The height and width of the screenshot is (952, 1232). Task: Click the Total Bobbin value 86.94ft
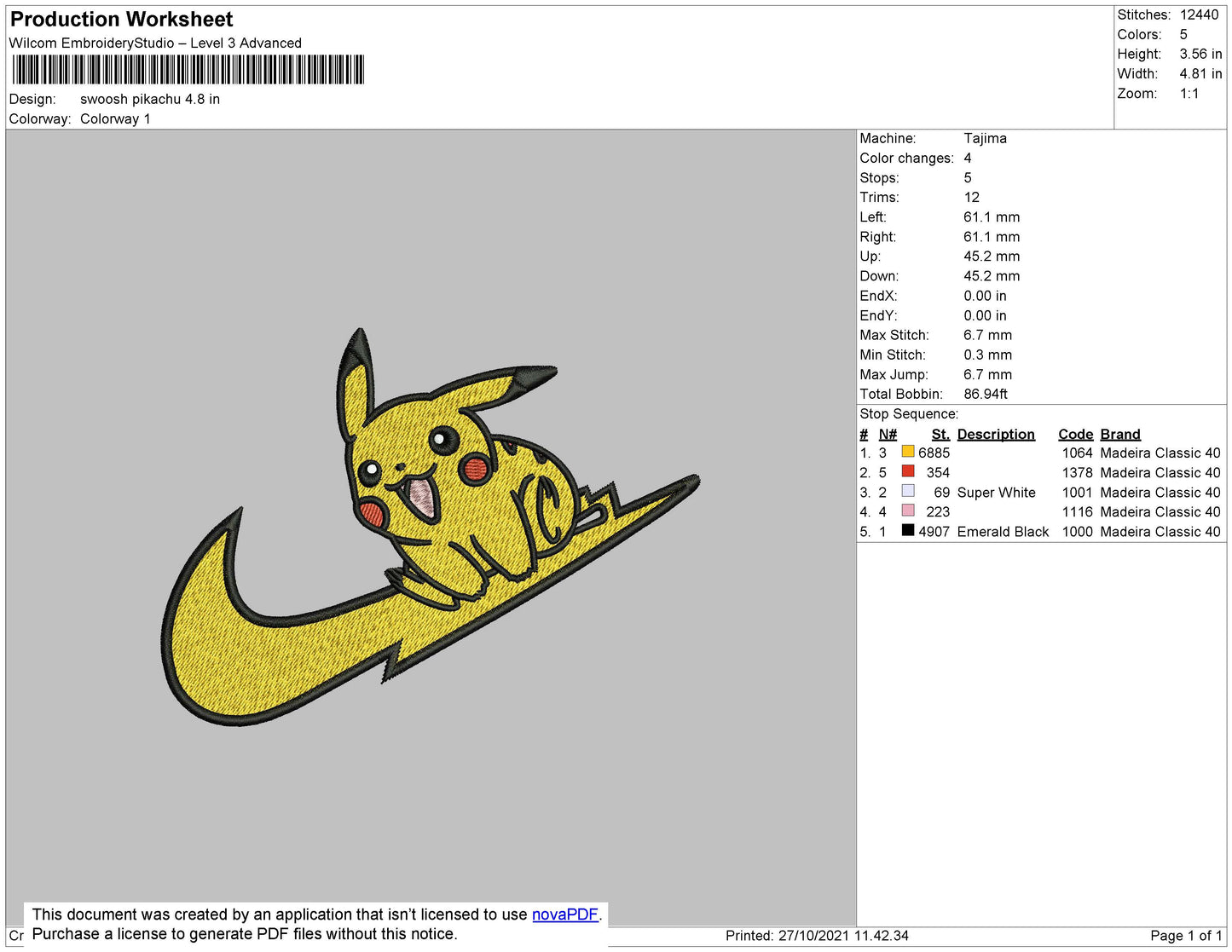click(985, 394)
